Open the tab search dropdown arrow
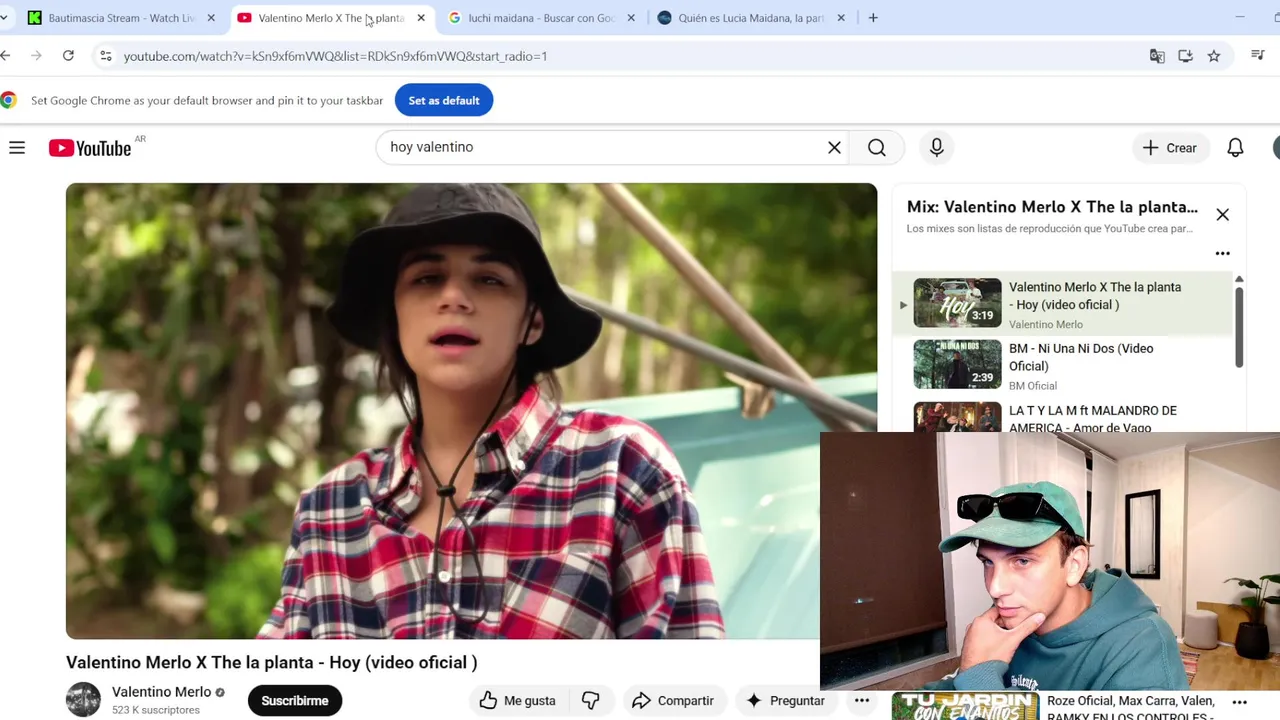Image resolution: width=1280 pixels, height=720 pixels. point(5,18)
